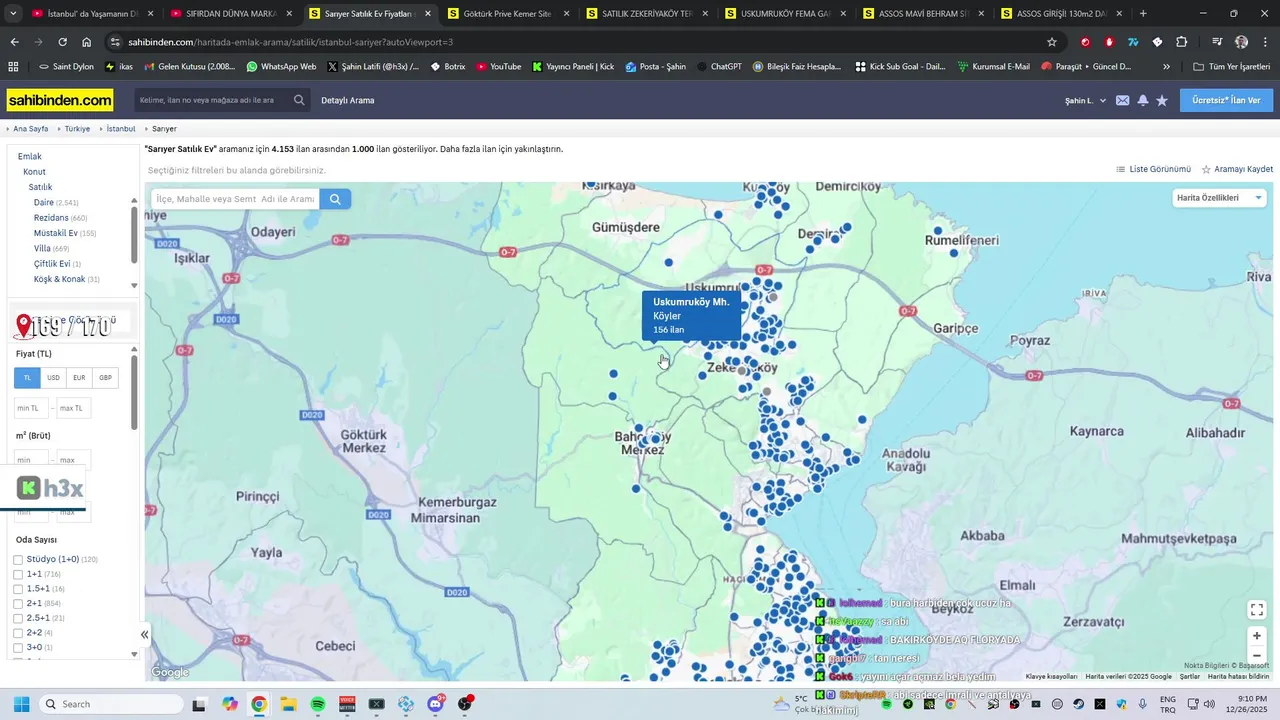Click the İlçe, Mahalle map search field
Viewport: 1280px width, 720px height.
(235, 199)
